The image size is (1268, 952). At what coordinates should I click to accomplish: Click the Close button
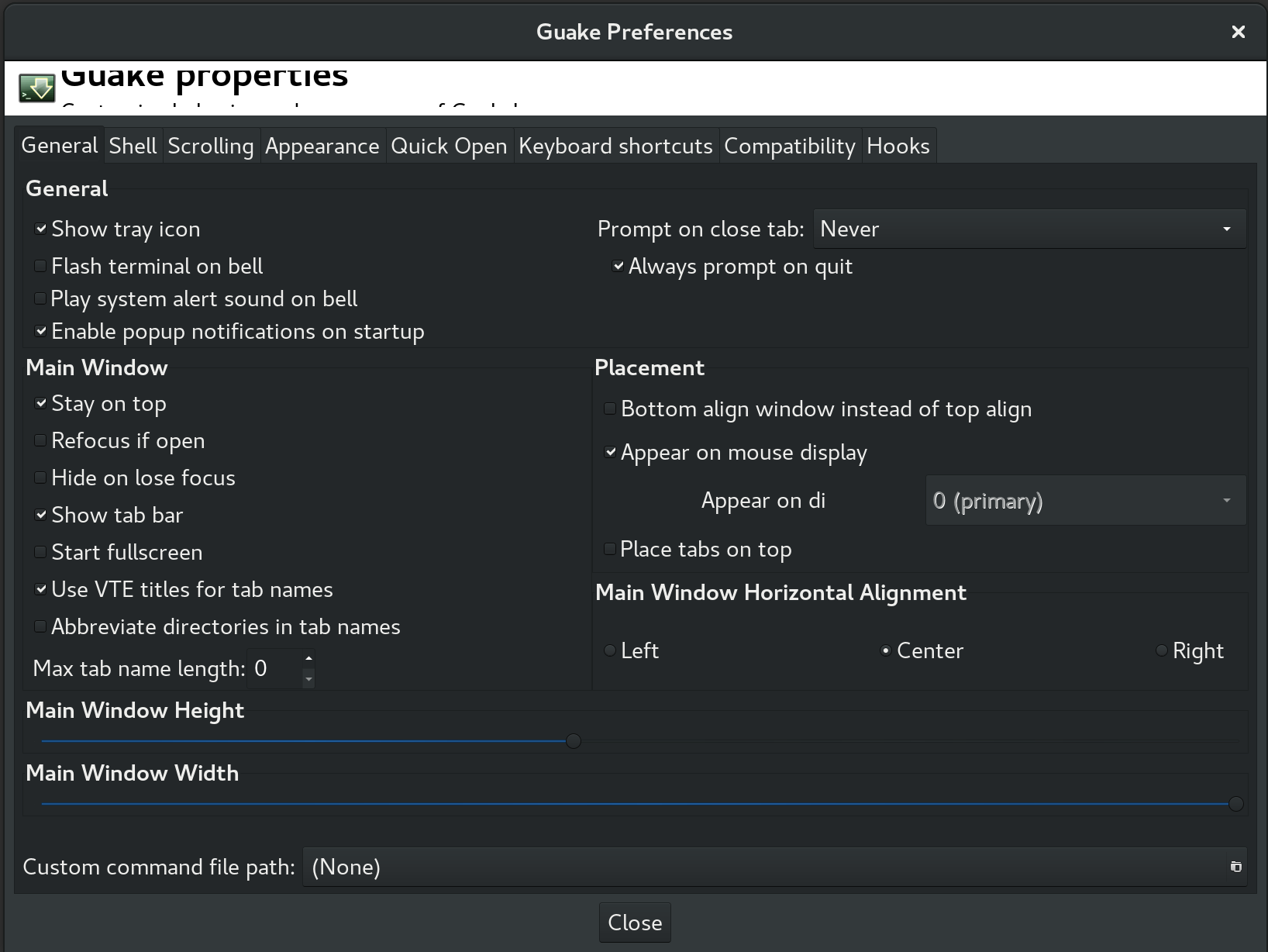tap(634, 923)
